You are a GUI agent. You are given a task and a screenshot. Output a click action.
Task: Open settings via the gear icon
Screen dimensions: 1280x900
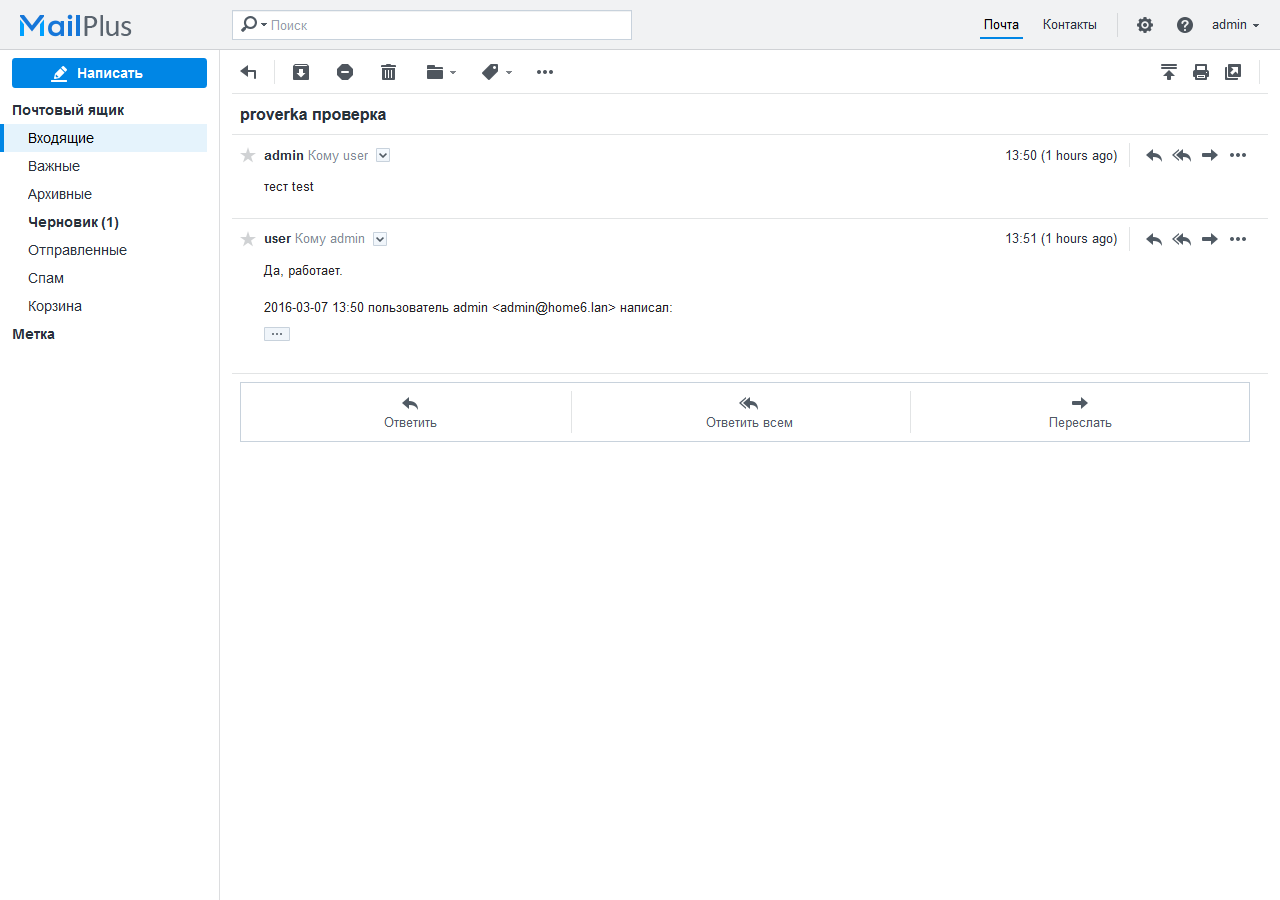pos(1145,25)
